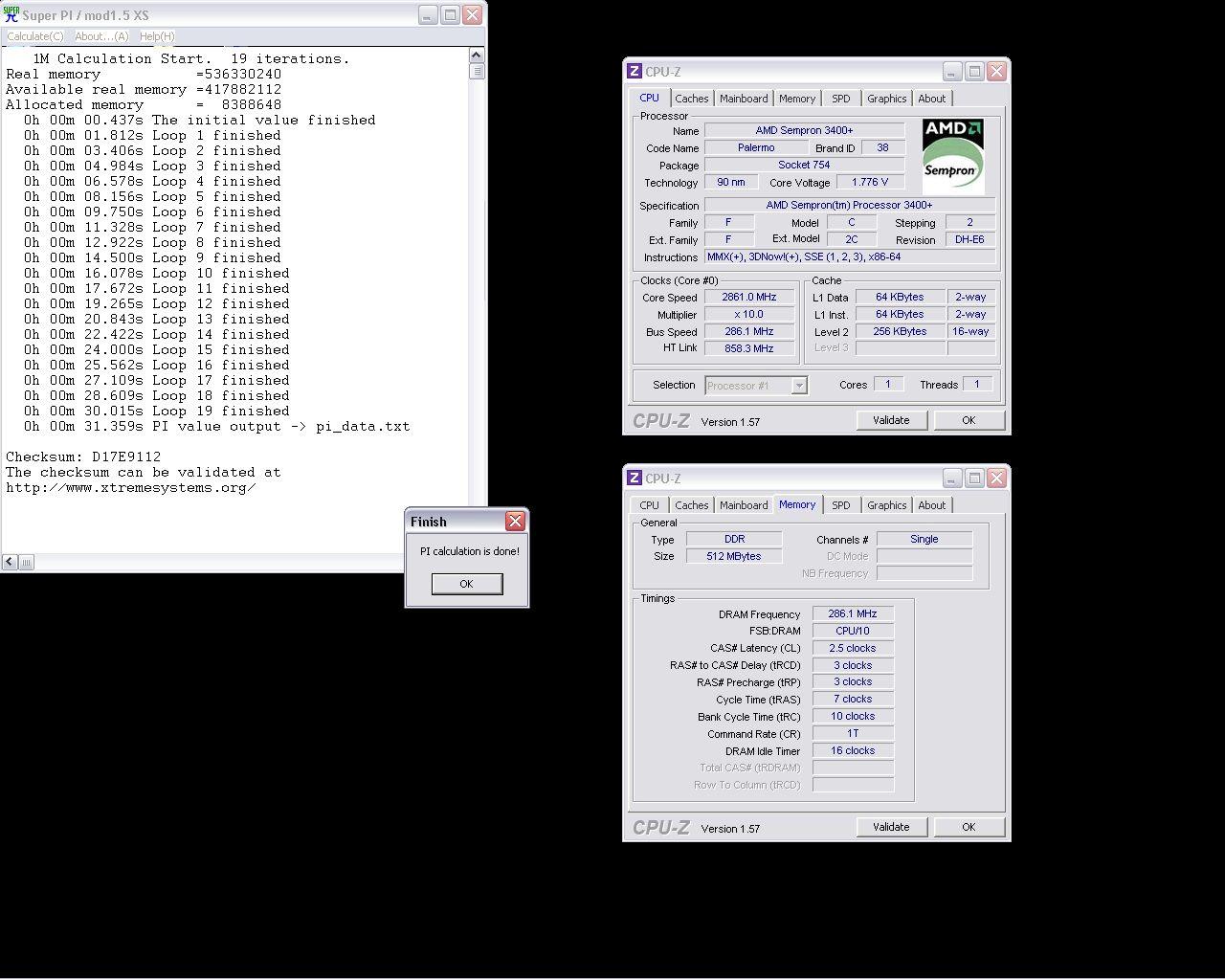Switch to Graphics tab in upper CPU-Z window
1225x980 pixels.
point(886,99)
